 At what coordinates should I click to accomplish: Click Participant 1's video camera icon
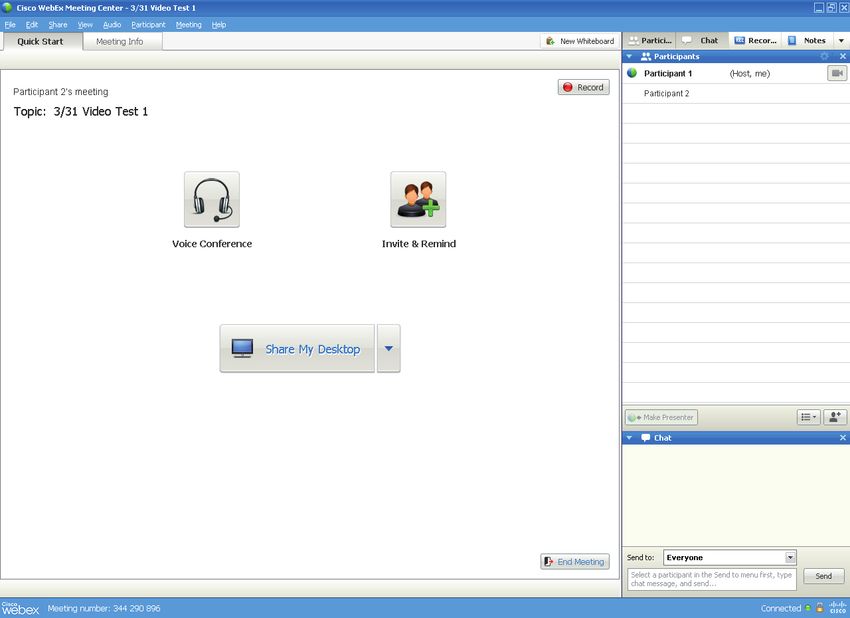click(837, 73)
